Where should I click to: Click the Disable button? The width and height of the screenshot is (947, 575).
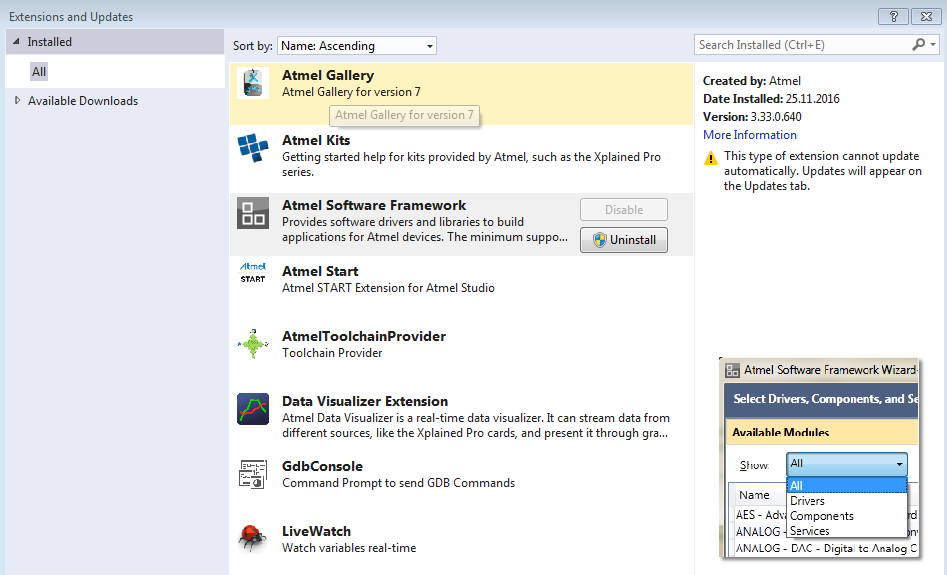point(624,210)
